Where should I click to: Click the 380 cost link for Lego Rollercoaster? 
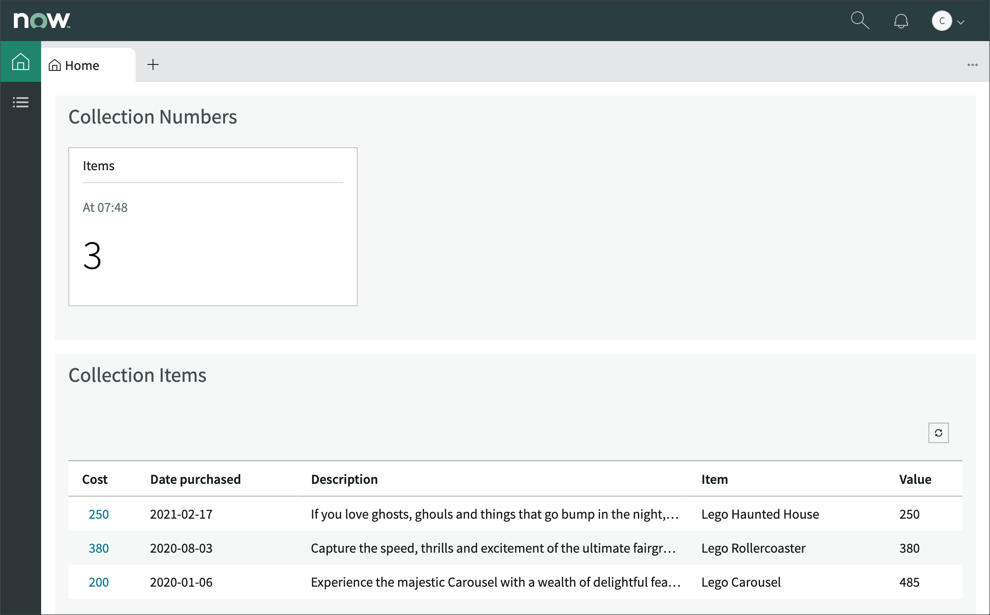pyautogui.click(x=98, y=548)
